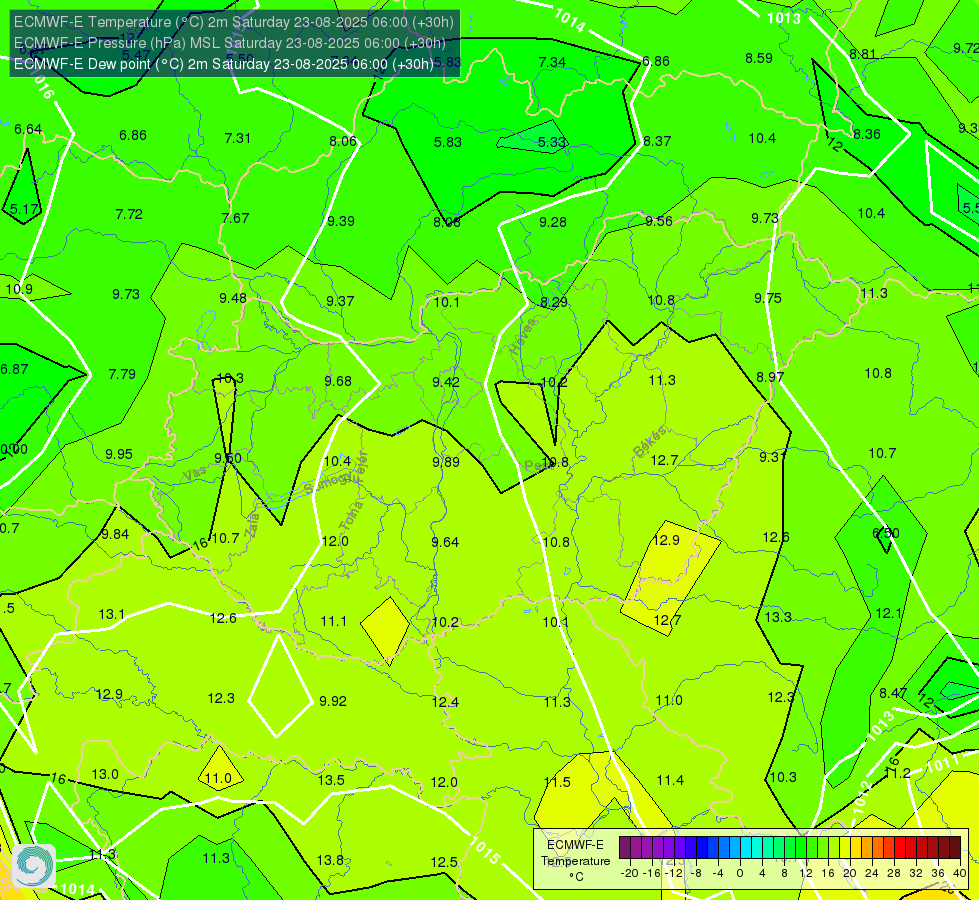This screenshot has height=900, width=979.
Task: Click the 9.37 temperature value
Action: [340, 301]
